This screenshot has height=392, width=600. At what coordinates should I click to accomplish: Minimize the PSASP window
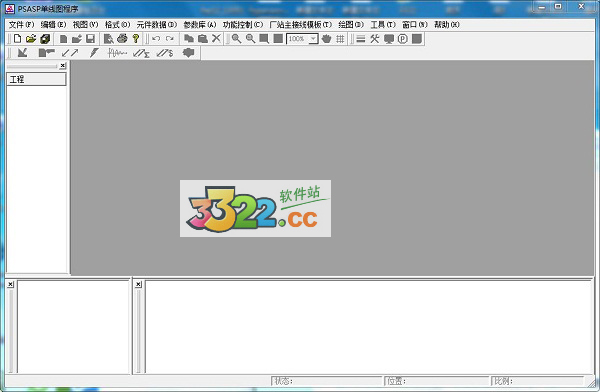542,7
